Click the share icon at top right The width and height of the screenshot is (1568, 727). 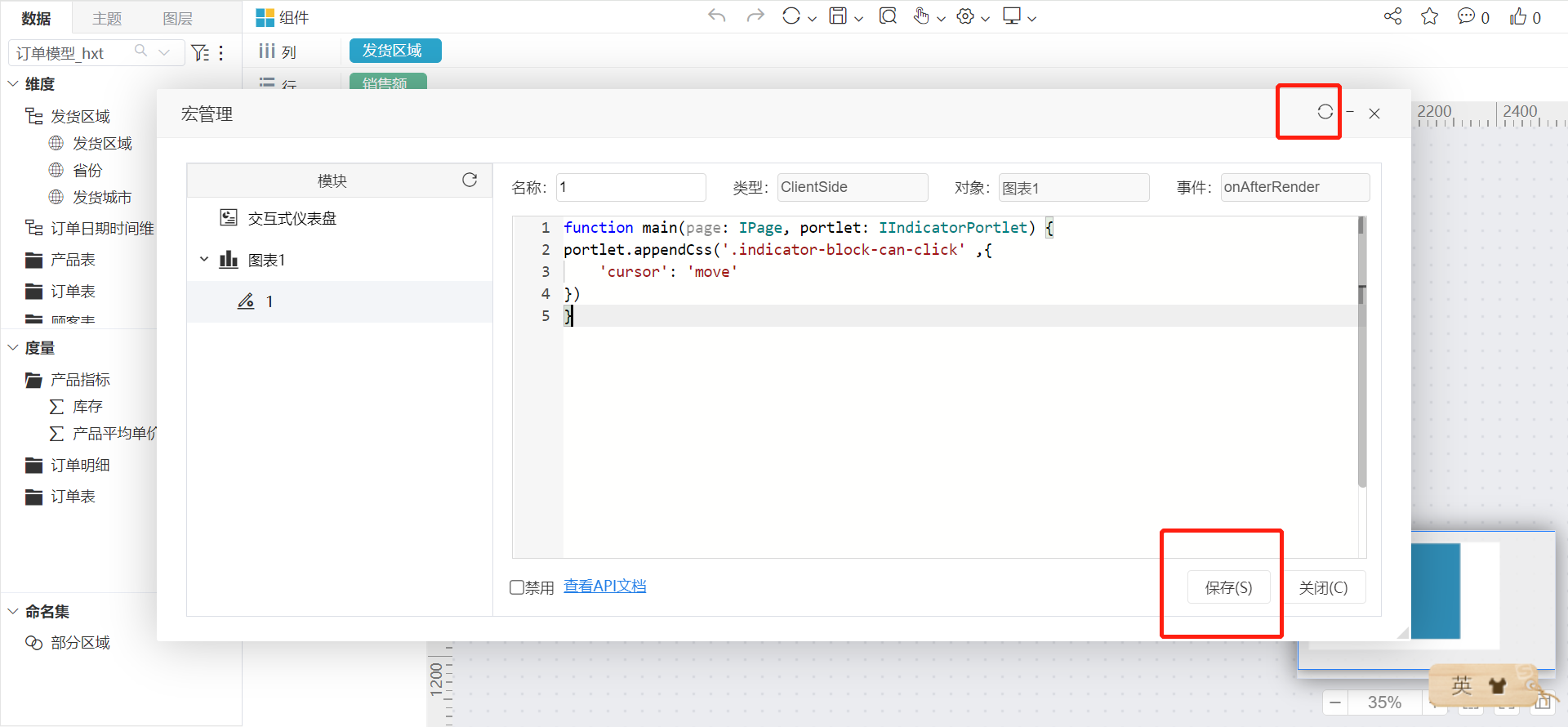coord(1393,16)
